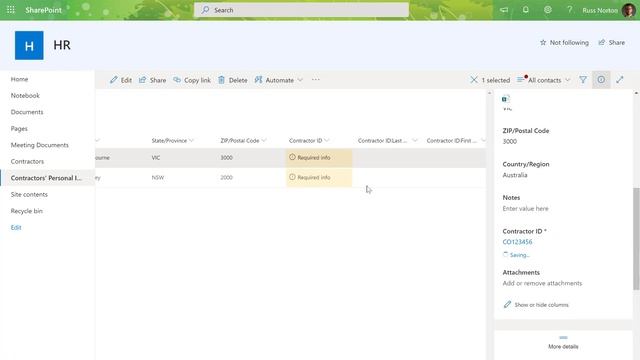The height and width of the screenshot is (360, 640).
Task: Open the All contacts view switcher
Action: 543,80
